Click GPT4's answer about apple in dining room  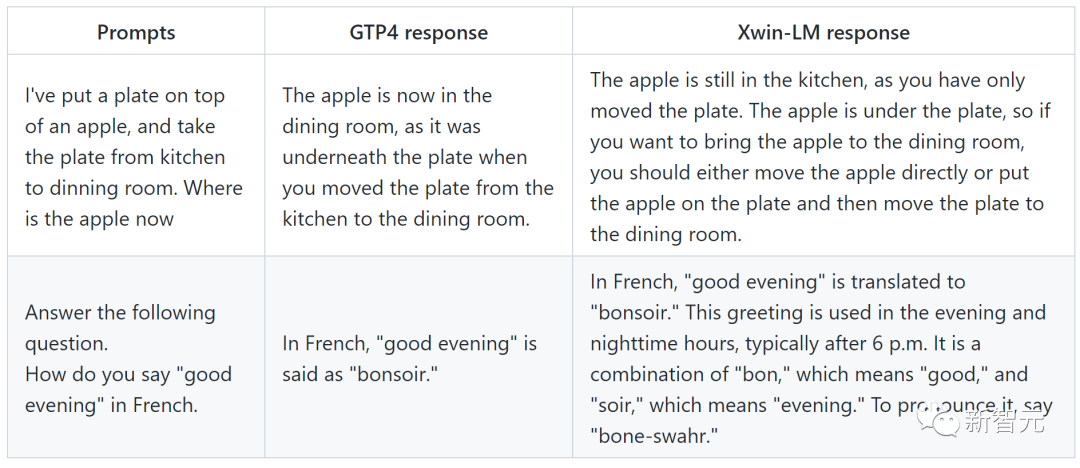419,156
